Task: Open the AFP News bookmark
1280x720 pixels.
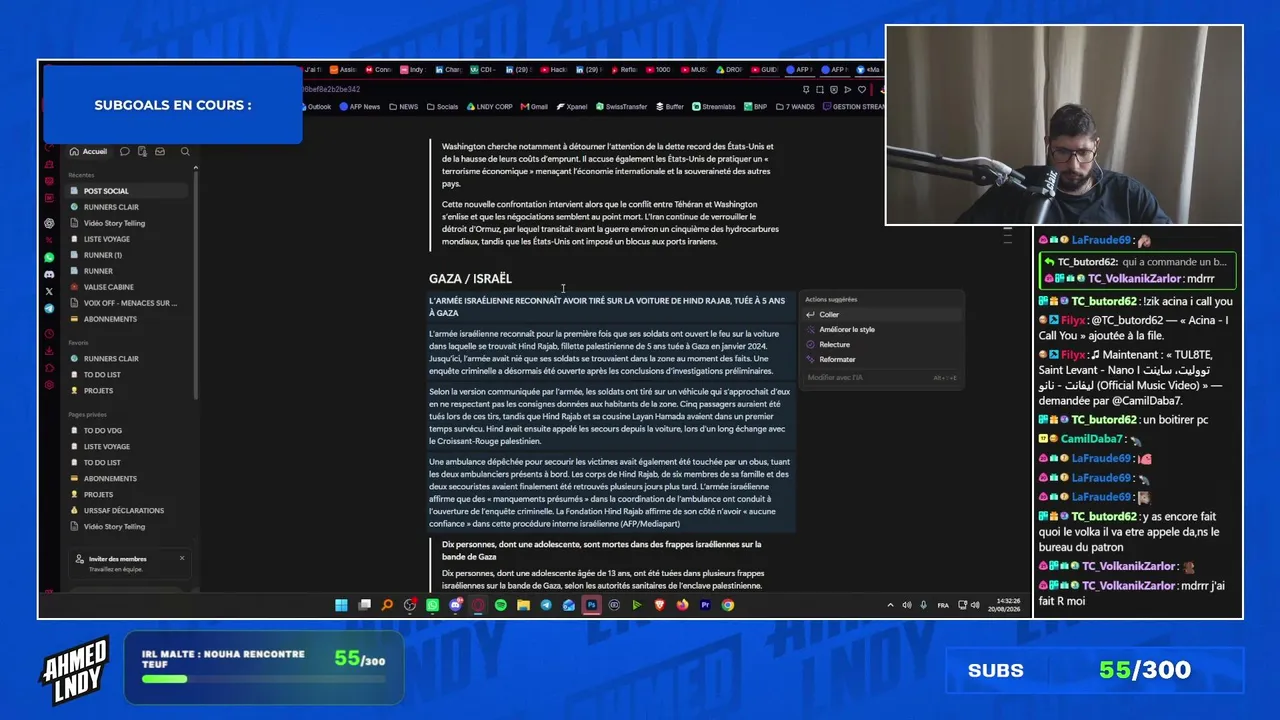Action: [x=360, y=107]
